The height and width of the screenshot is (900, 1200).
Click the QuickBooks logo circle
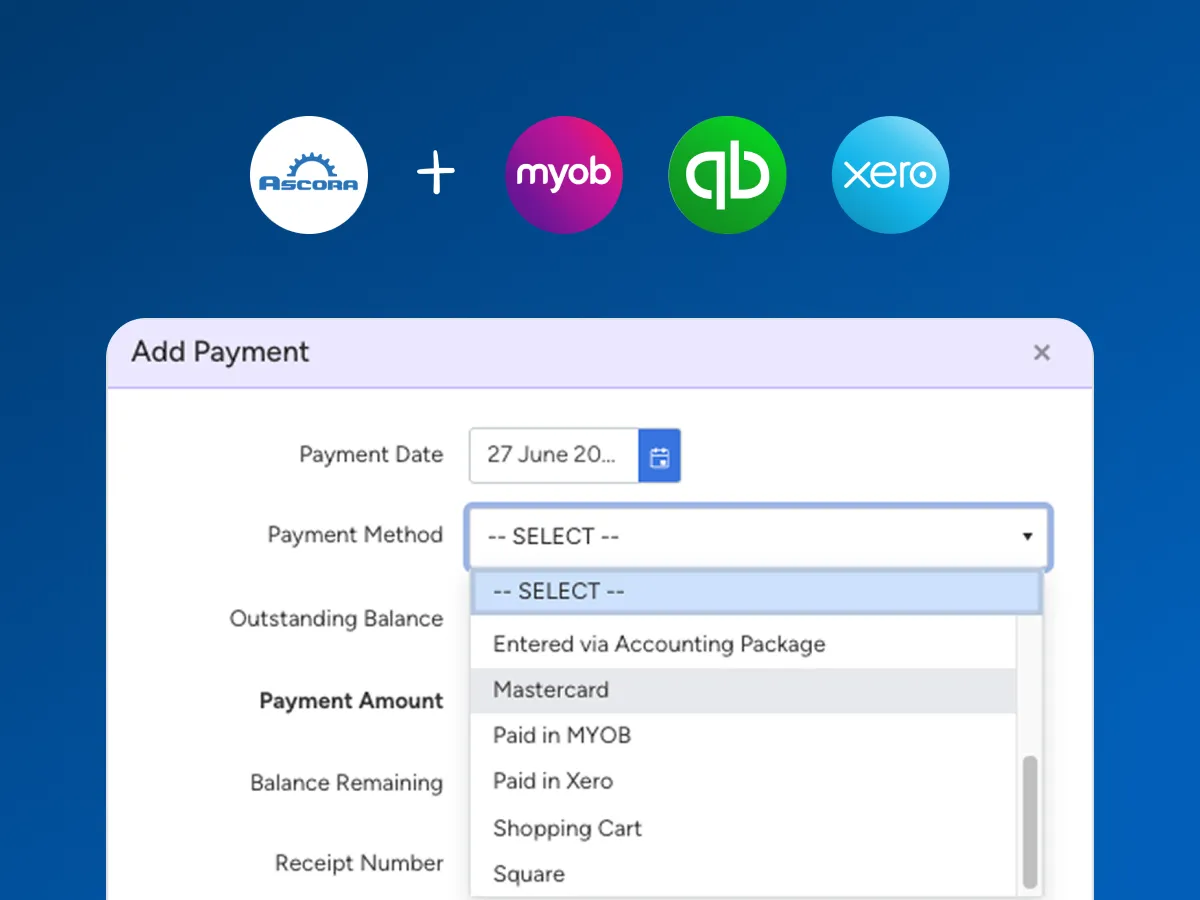click(x=727, y=175)
